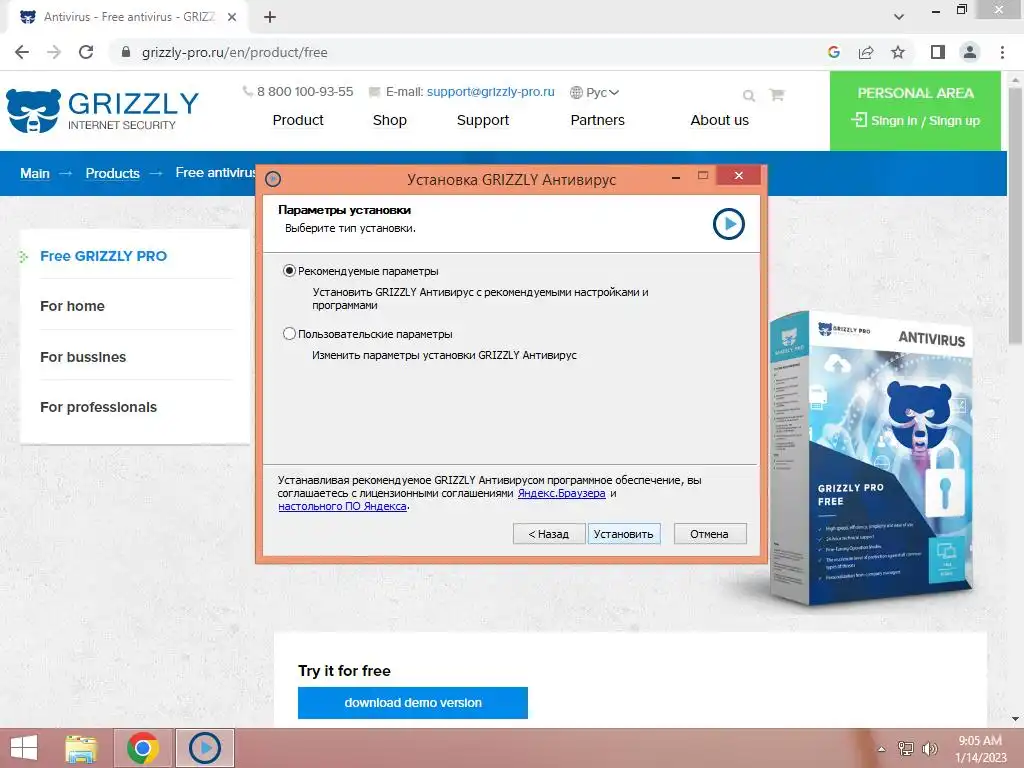Select the Рекомендуемые параметры radio option
The image size is (1024, 768).
[289, 270]
